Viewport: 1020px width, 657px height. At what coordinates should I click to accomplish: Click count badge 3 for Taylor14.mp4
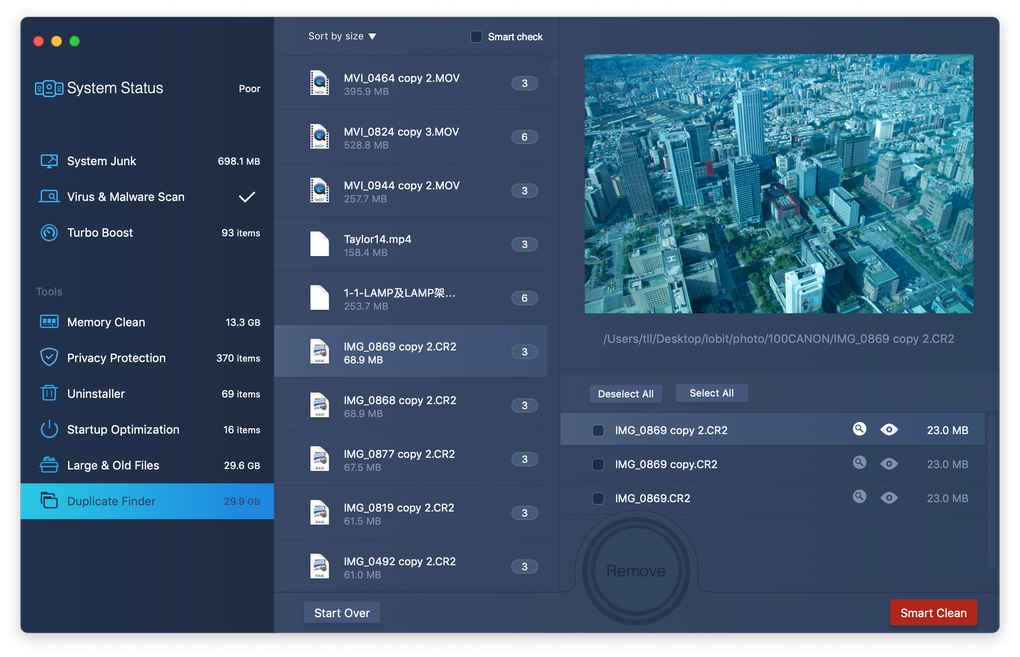524,244
